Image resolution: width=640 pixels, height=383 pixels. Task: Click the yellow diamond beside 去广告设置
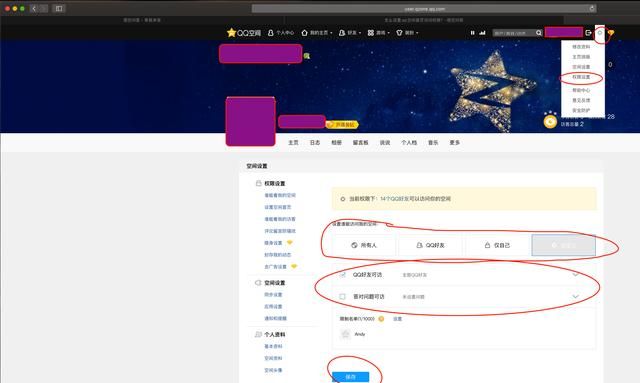tap(294, 267)
